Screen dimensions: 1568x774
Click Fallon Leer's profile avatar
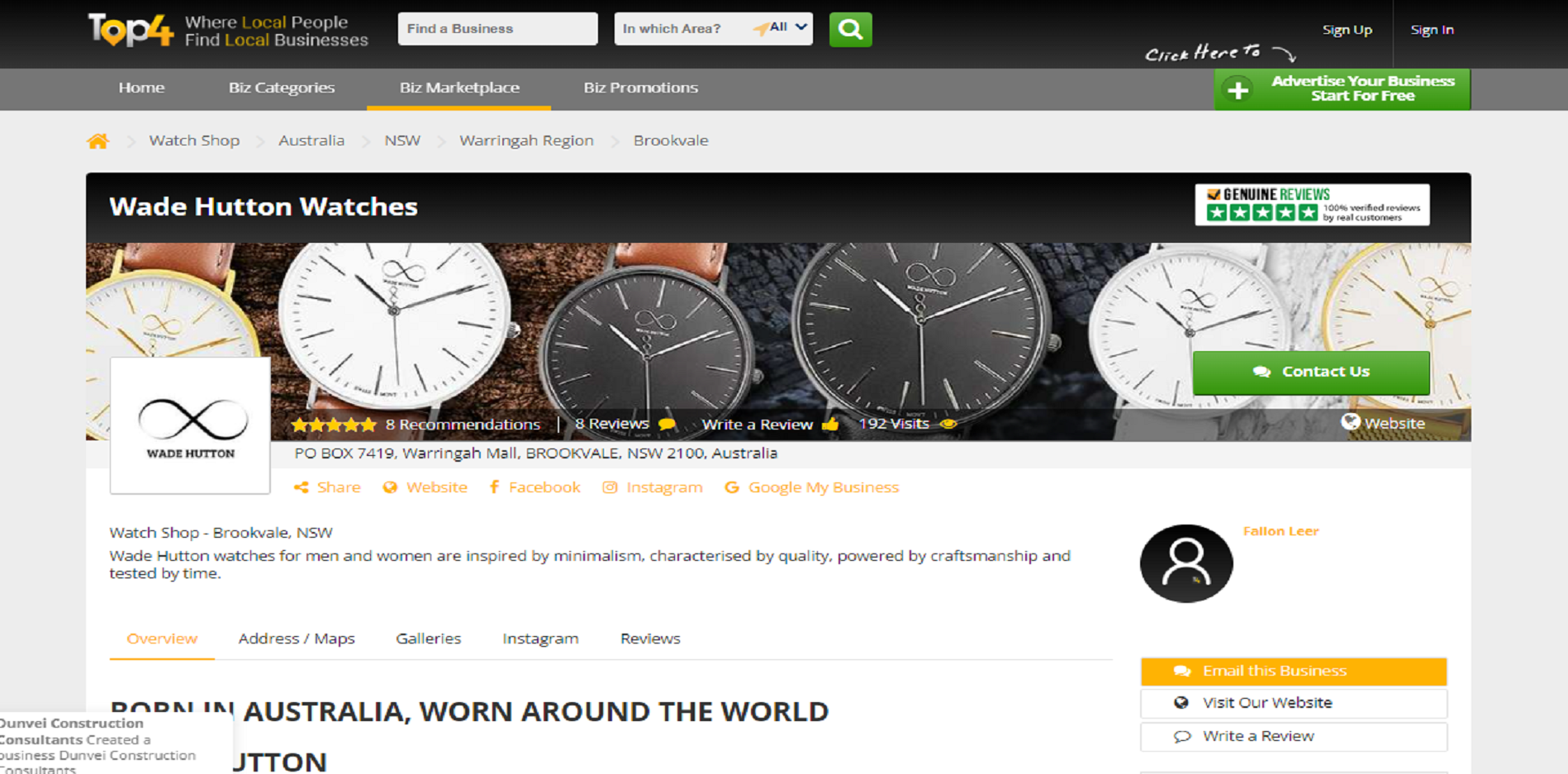tap(1186, 563)
